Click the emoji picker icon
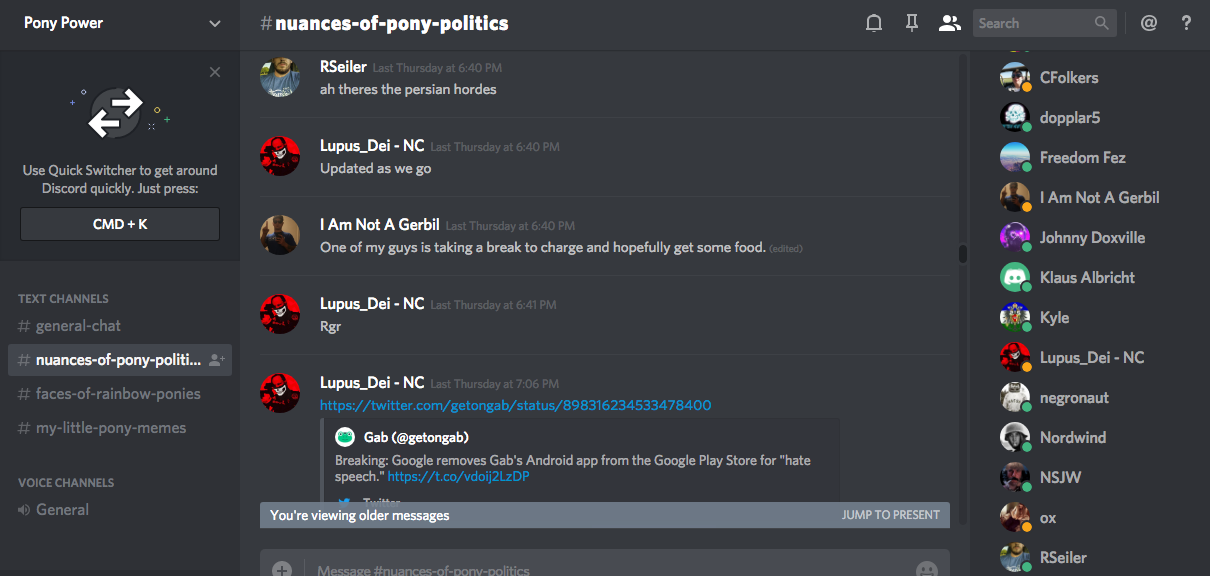Screen dimensions: 1210x576 [x=927, y=569]
